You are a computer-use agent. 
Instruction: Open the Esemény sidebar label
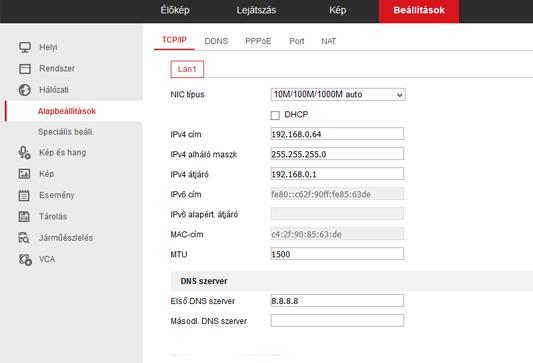56,195
